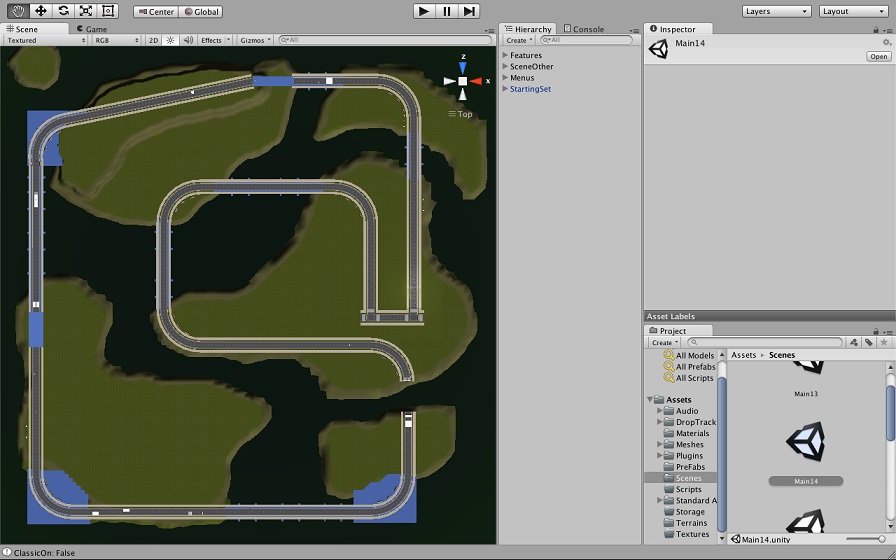
Task: Start Play mode
Action: point(424,11)
